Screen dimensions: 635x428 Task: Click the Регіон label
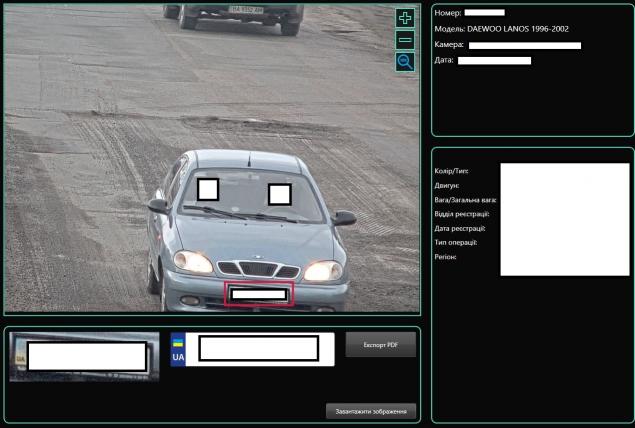[446, 257]
